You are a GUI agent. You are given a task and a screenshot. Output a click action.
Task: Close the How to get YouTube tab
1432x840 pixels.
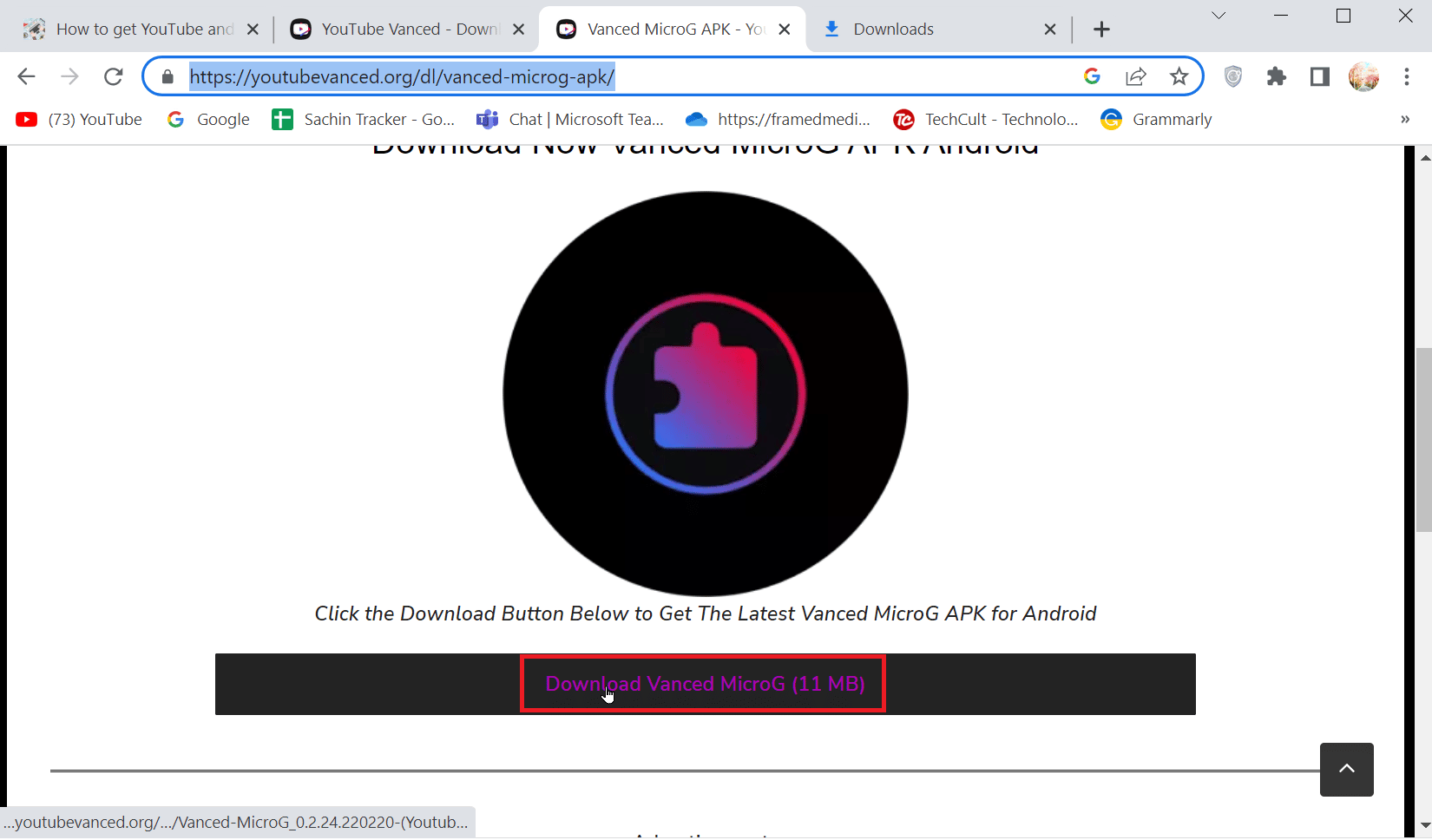pos(253,30)
